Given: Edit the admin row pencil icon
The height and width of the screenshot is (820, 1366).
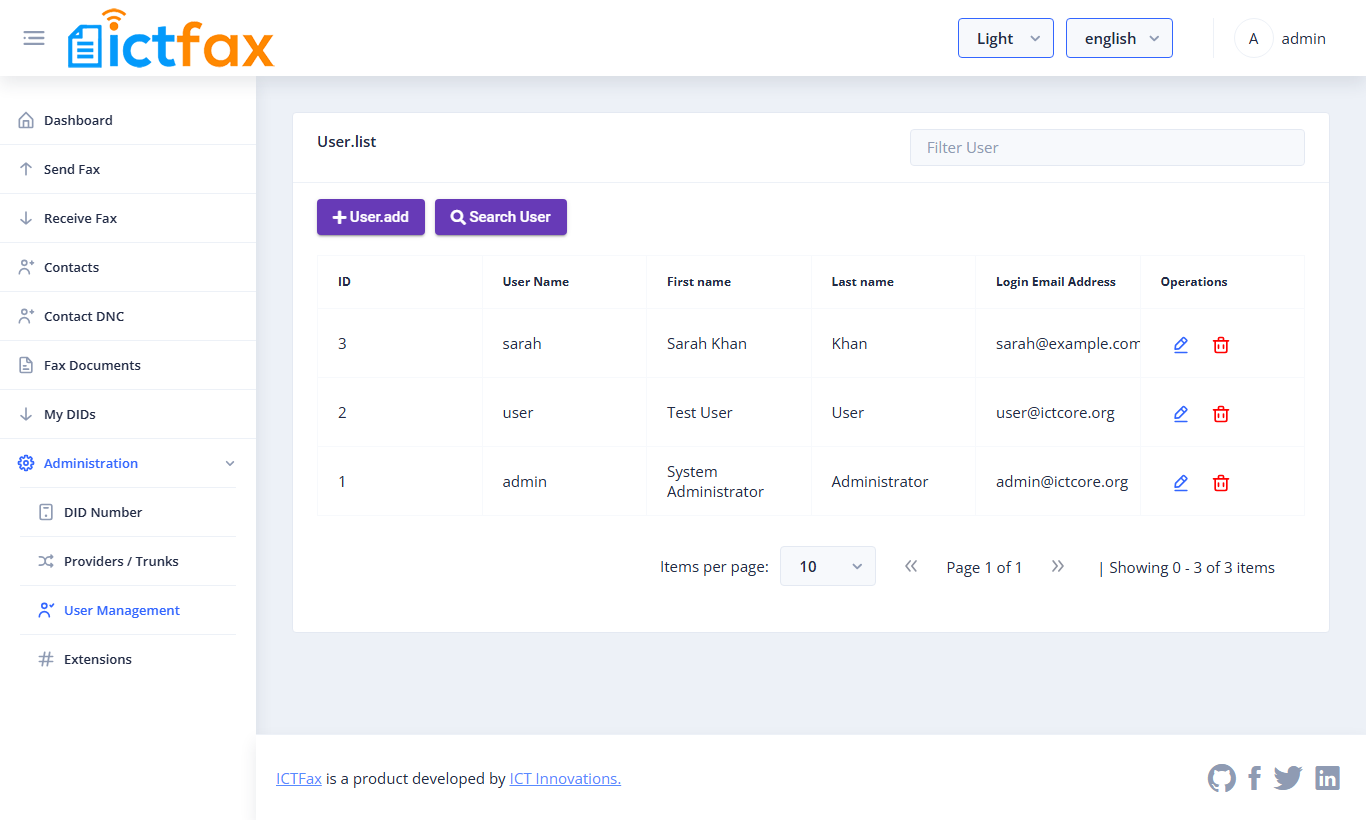Looking at the screenshot, I should point(1181,482).
